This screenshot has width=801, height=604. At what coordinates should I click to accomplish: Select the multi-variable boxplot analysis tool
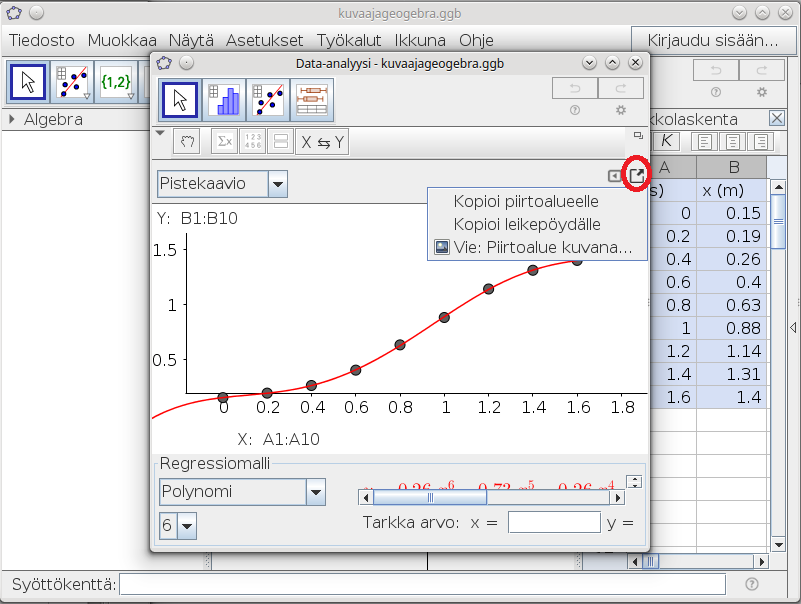[x=313, y=100]
